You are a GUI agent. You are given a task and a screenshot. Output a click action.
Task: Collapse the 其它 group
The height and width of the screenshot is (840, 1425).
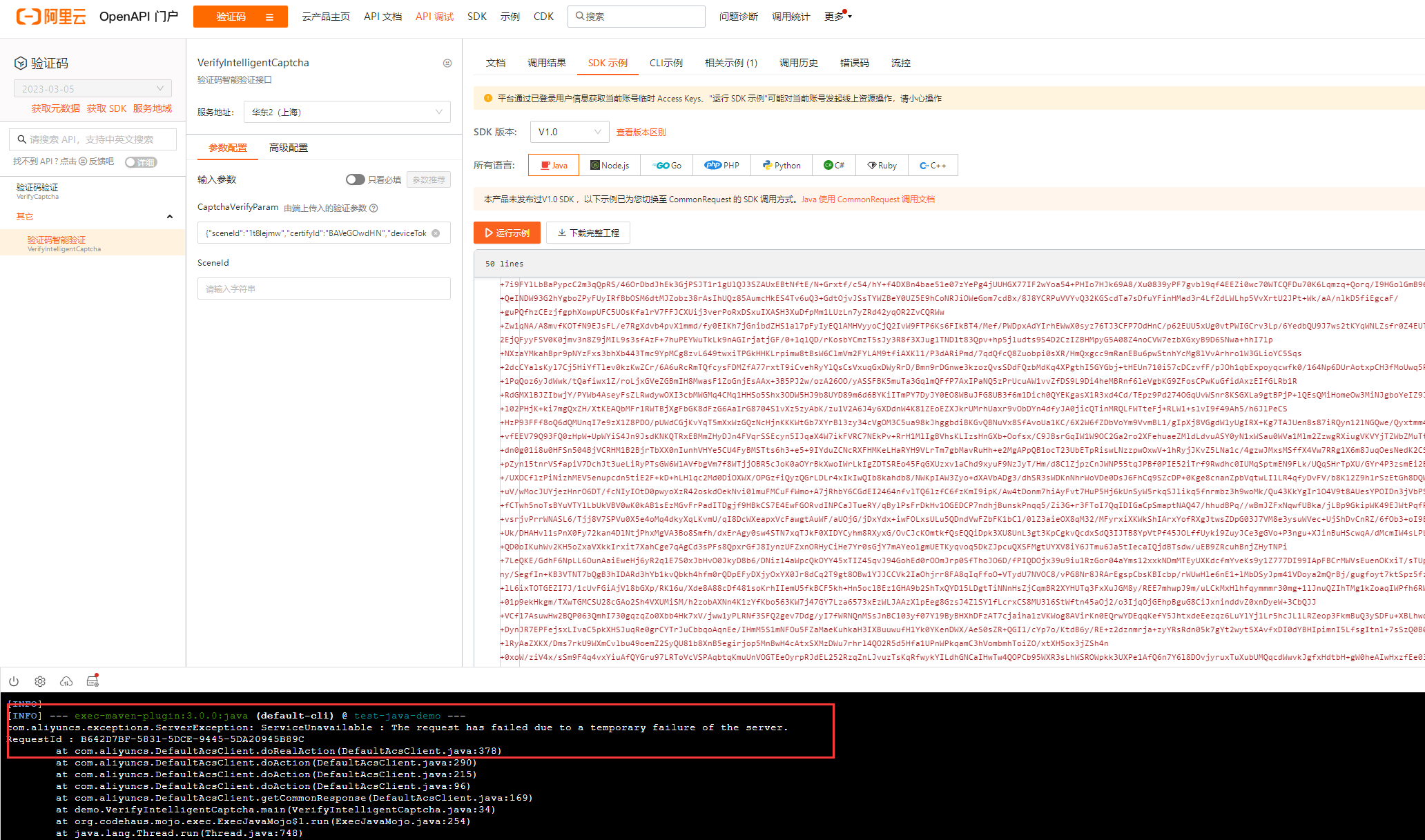(170, 217)
